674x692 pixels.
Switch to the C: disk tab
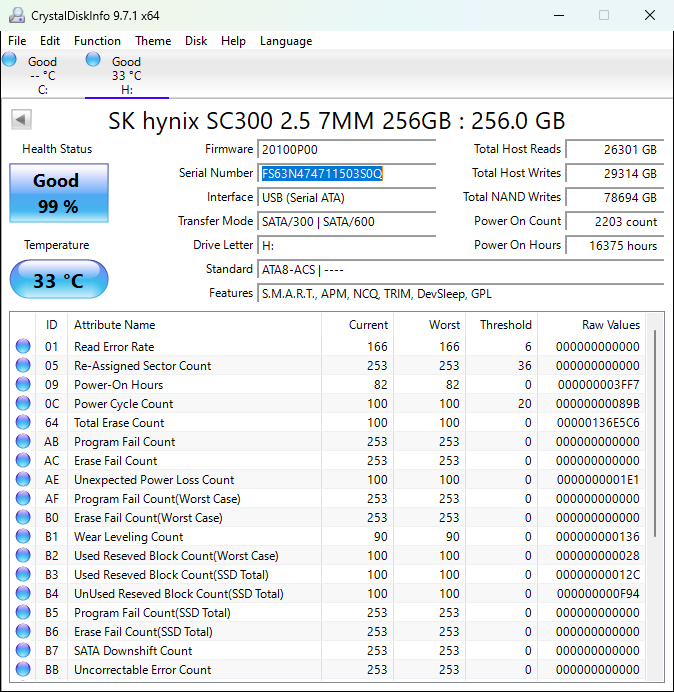tap(42, 75)
